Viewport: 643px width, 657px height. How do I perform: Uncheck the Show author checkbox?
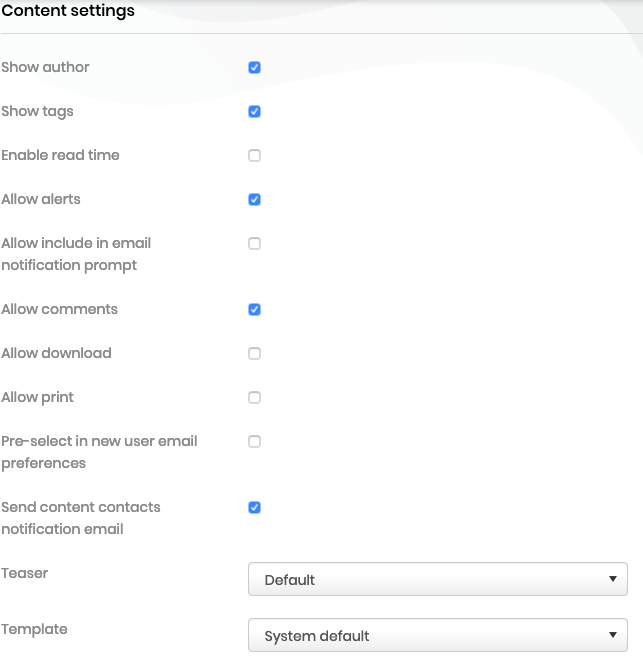tap(255, 68)
